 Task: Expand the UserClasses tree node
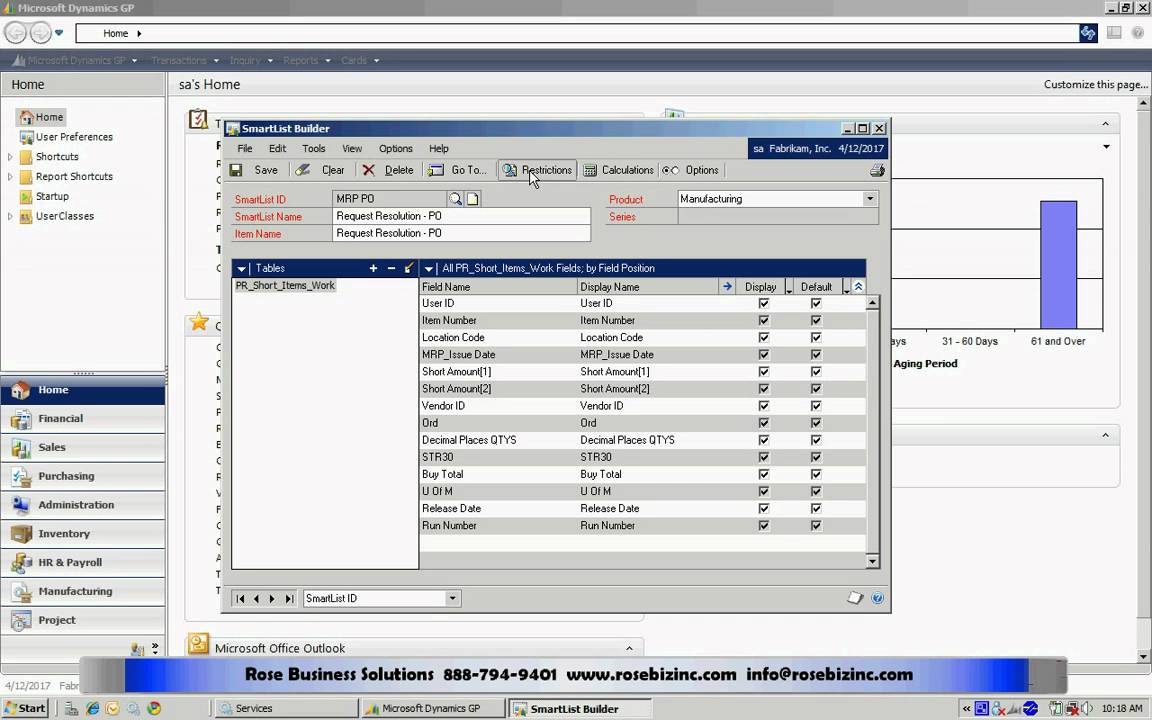coord(10,216)
